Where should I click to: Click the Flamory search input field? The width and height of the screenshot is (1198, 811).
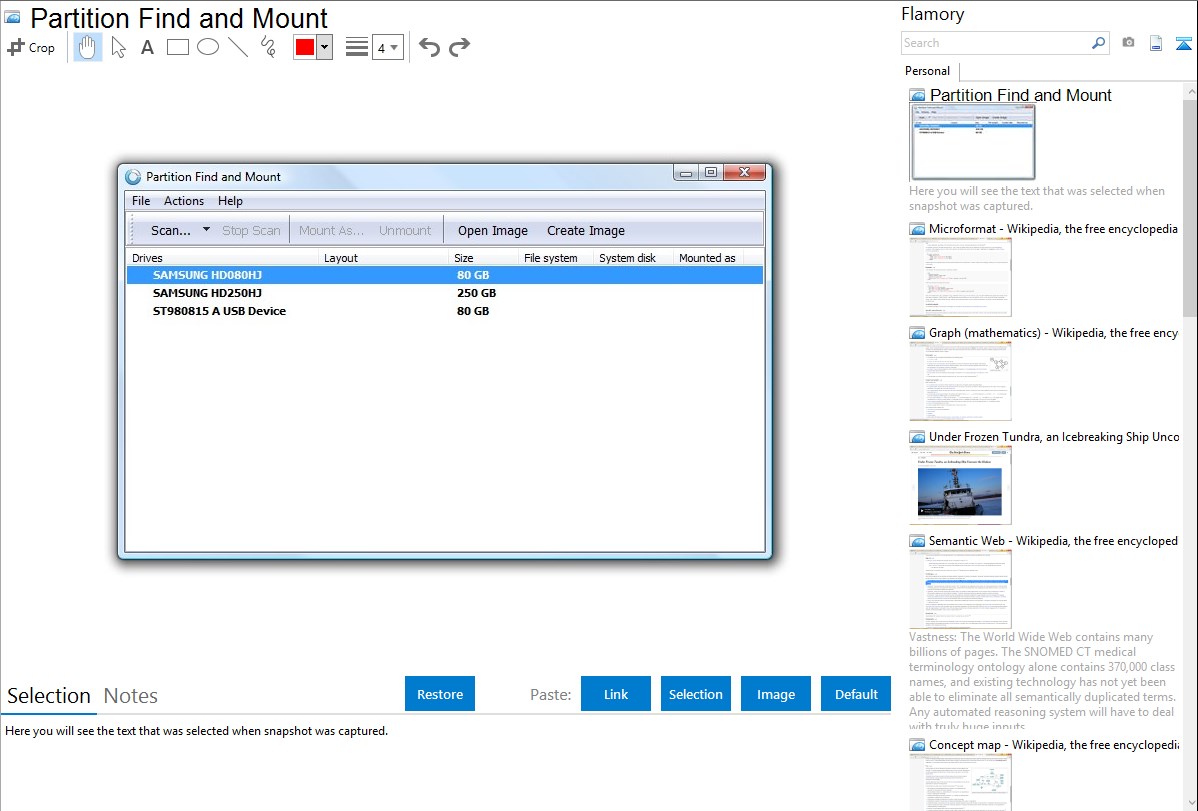(x=995, y=43)
